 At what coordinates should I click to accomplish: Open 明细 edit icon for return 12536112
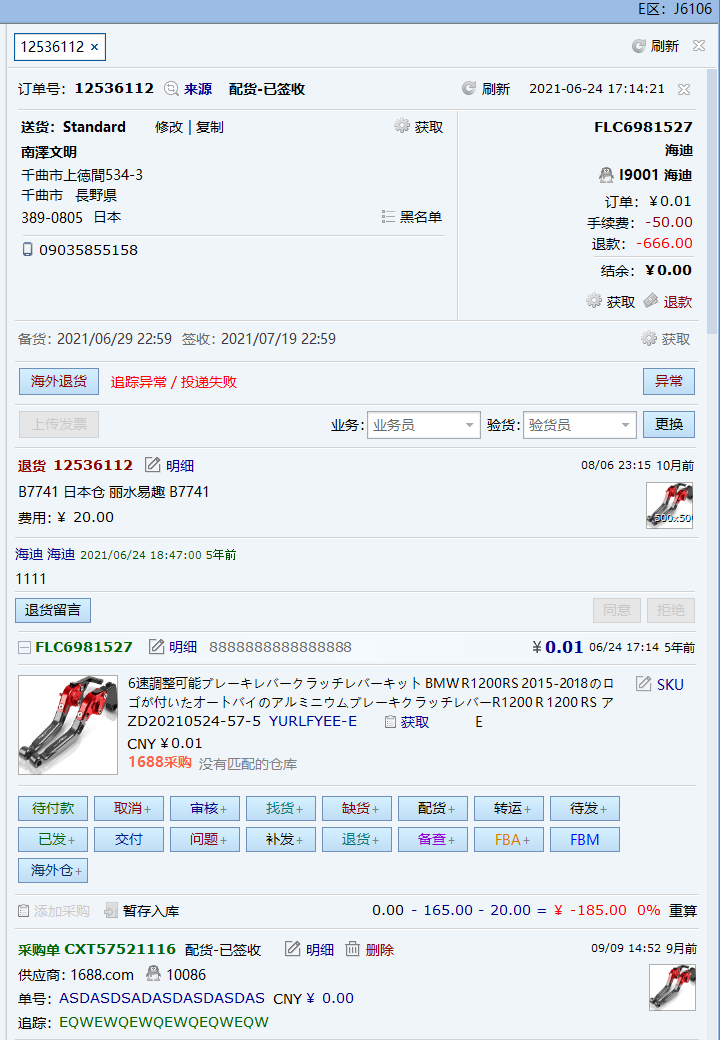tap(152, 465)
